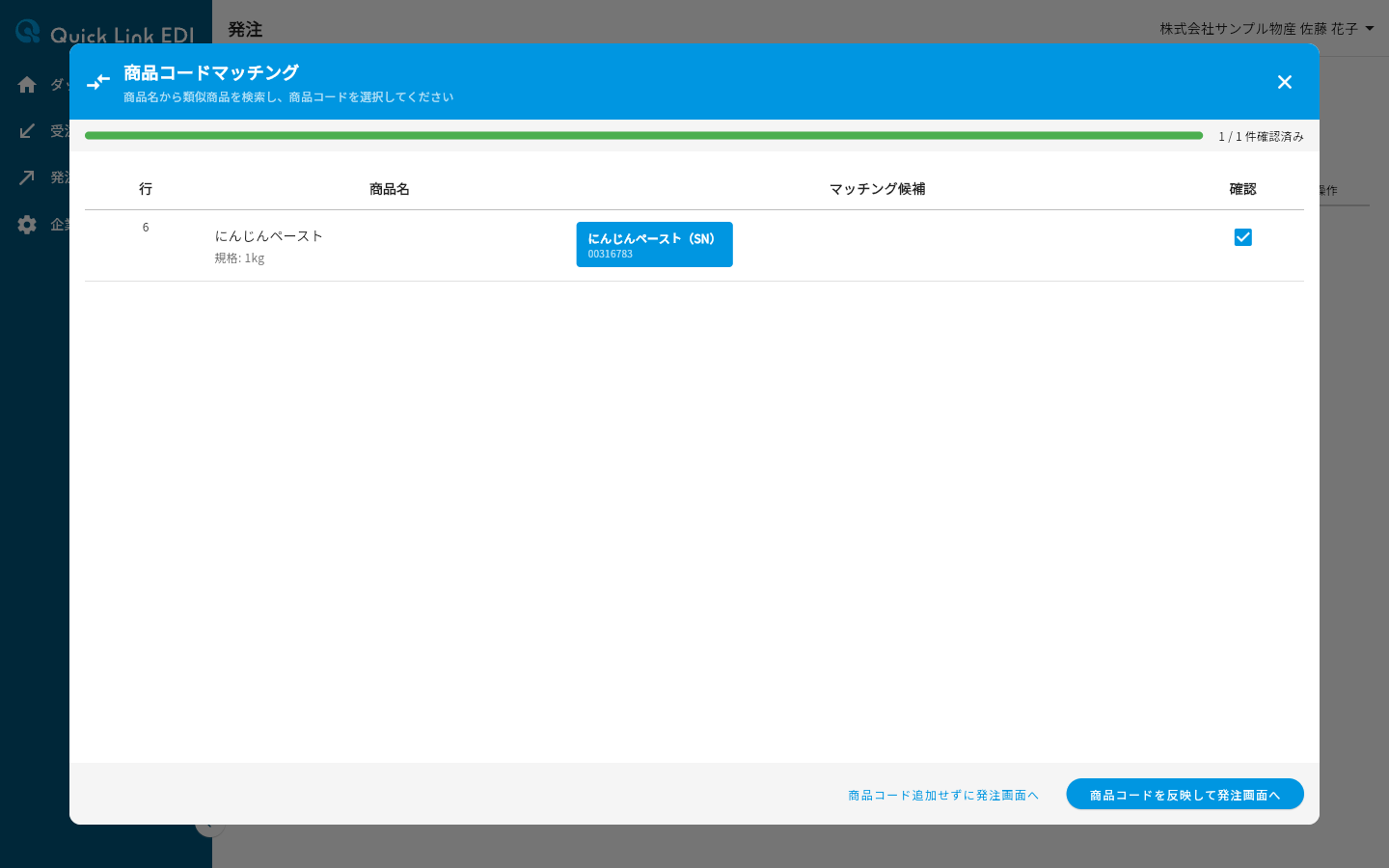Click 商品コードを反映して発注画面へ button
Screen dimensions: 1389x868
(1185, 795)
